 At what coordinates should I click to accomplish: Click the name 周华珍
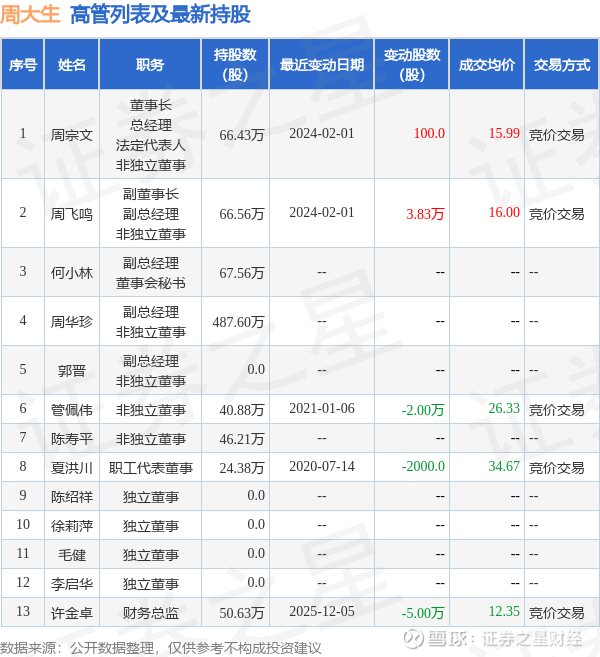pyautogui.click(x=72, y=322)
